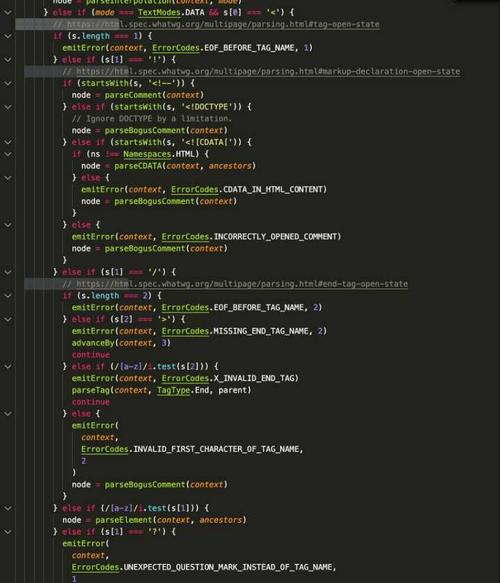Click the X_INVALID_END_TAG error code
This screenshot has width=500, height=583.
[x=254, y=379]
